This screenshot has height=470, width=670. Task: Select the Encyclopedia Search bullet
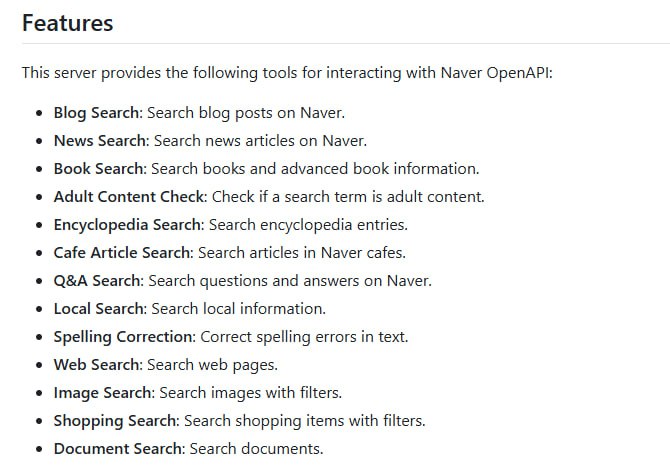[x=230, y=224]
